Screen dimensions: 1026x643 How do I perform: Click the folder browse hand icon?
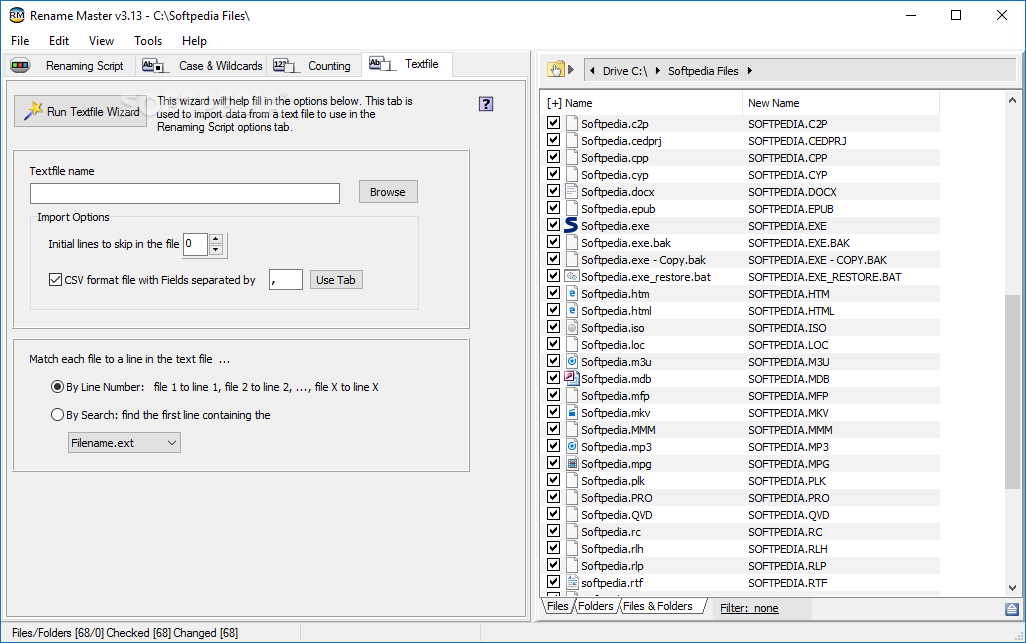click(x=556, y=69)
